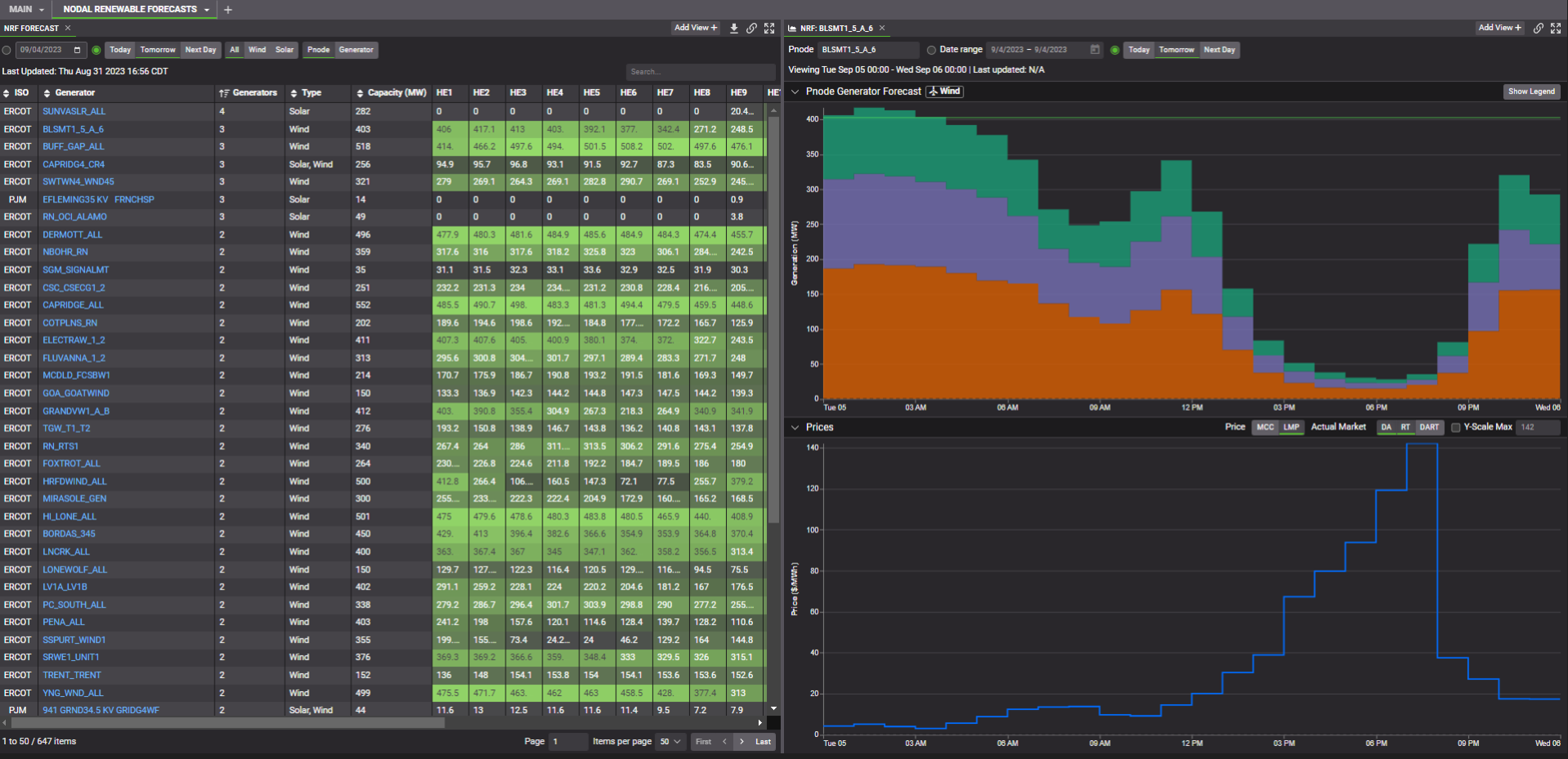The height and width of the screenshot is (759, 1568).
Task: Click the Show Legend button
Action: [x=1530, y=92]
